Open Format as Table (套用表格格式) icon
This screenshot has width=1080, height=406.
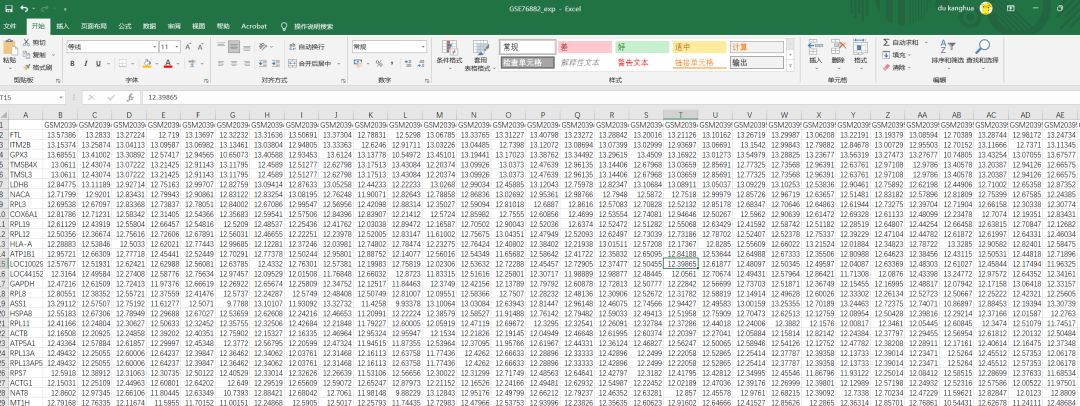[x=481, y=48]
